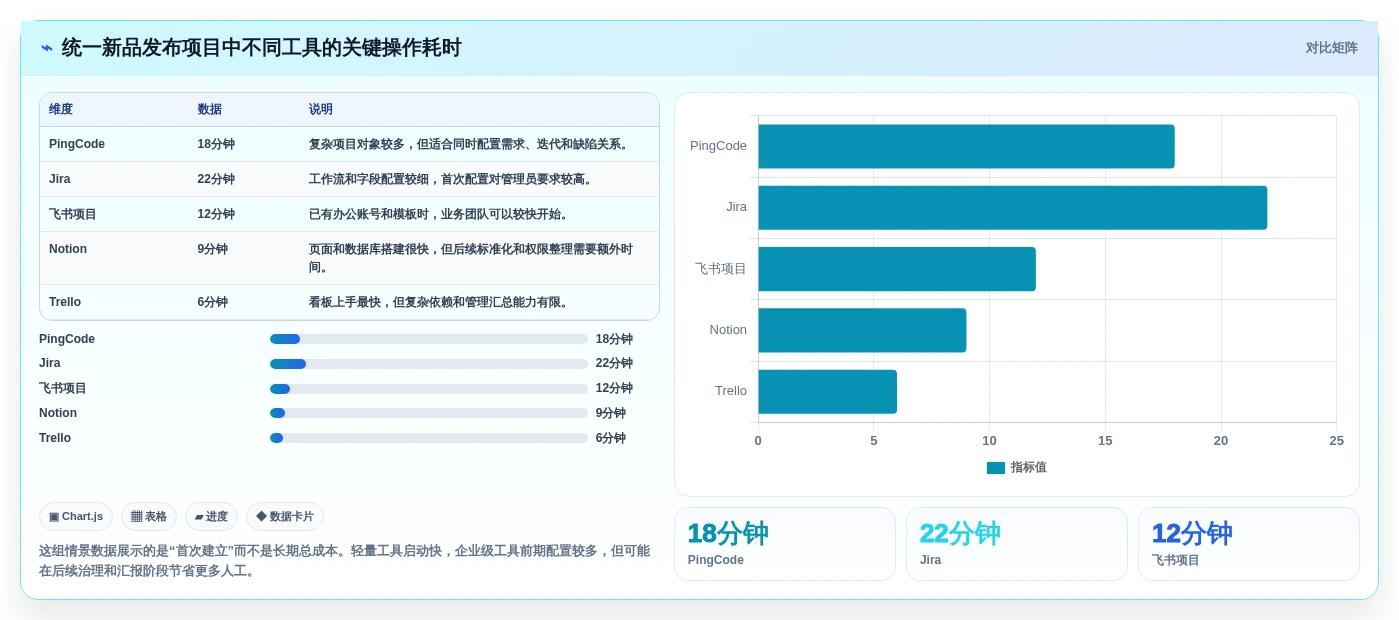Click the 飞书项目 progress bar
1399x620 pixels.
[429, 389]
